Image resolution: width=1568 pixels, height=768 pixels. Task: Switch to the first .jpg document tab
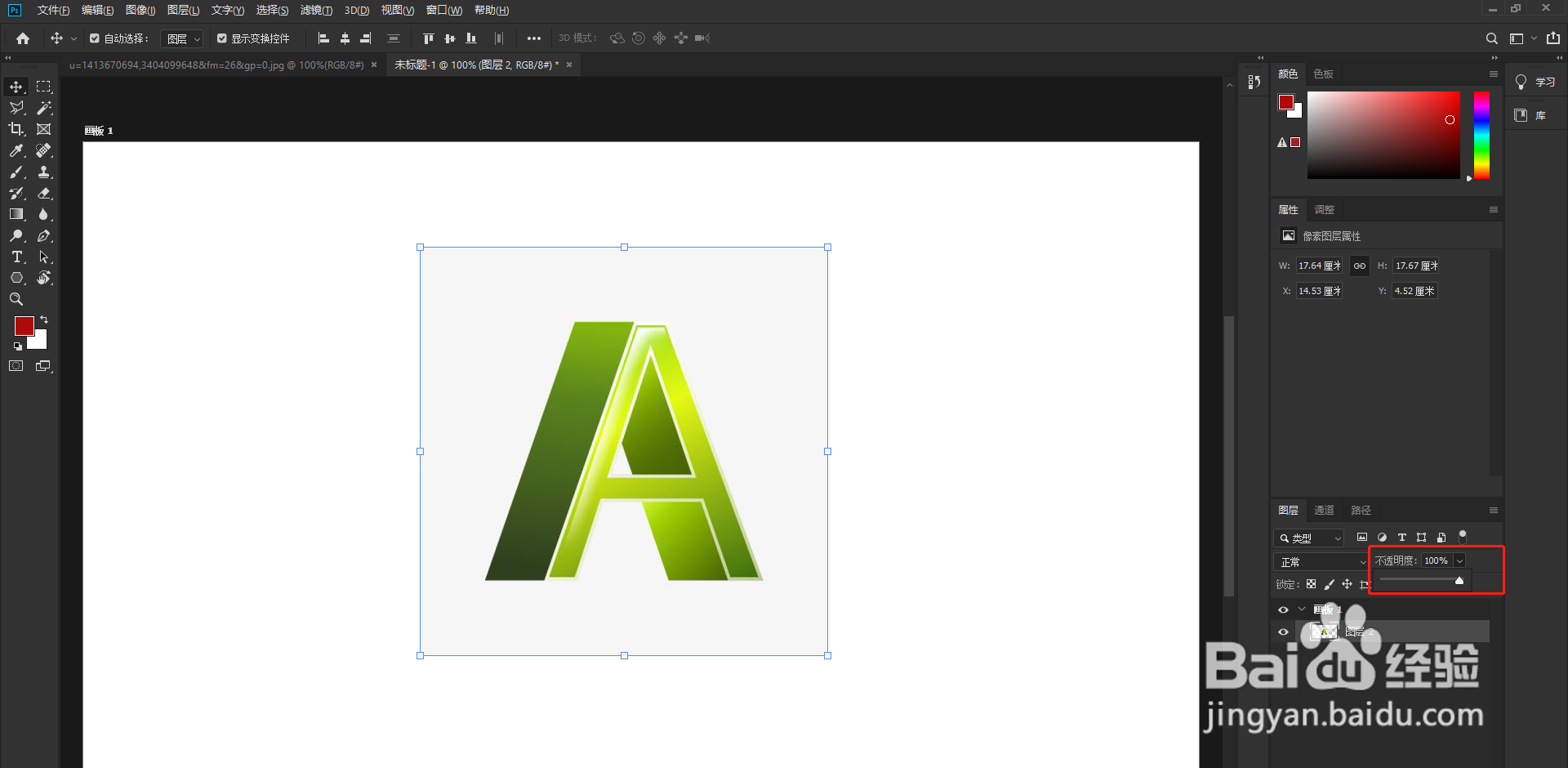[216, 65]
